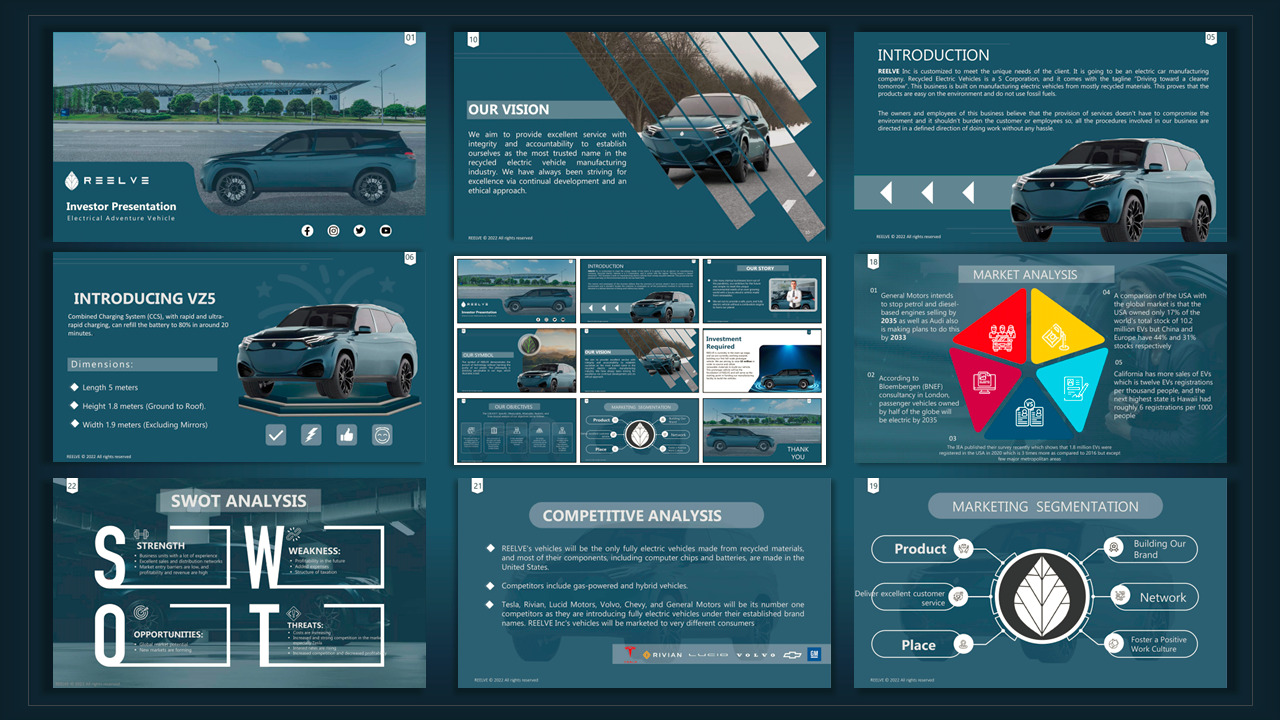The image size is (1280, 720).
Task: Click the Rivian logo in the competitor strip
Action: click(664, 654)
